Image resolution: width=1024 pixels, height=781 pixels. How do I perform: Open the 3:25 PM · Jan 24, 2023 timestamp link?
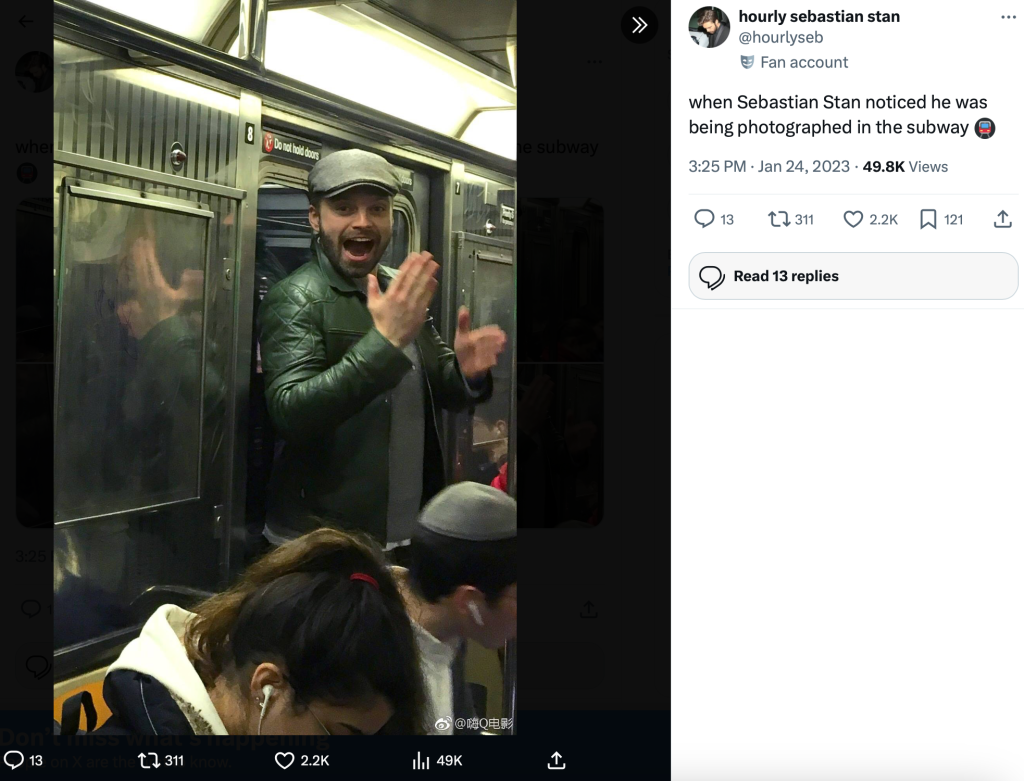tap(769, 166)
